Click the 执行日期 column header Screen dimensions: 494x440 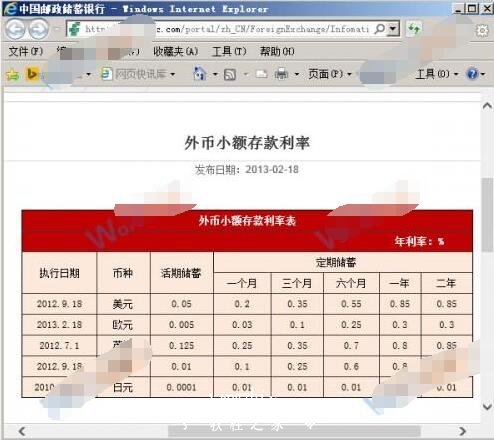coord(59,273)
